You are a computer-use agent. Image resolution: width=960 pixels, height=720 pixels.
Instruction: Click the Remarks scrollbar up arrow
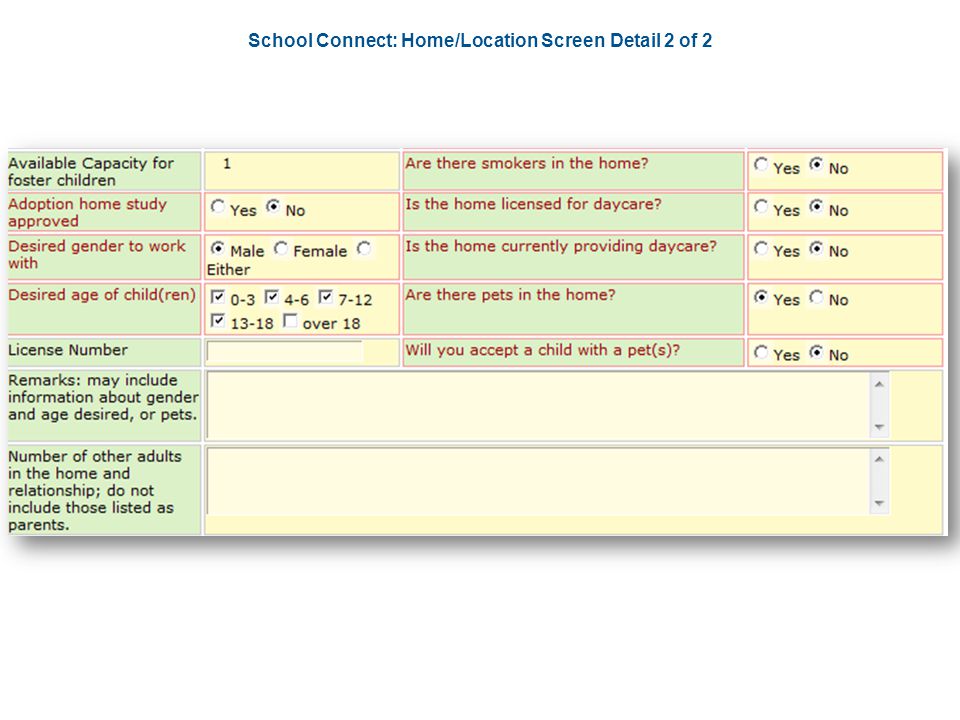[x=879, y=384]
